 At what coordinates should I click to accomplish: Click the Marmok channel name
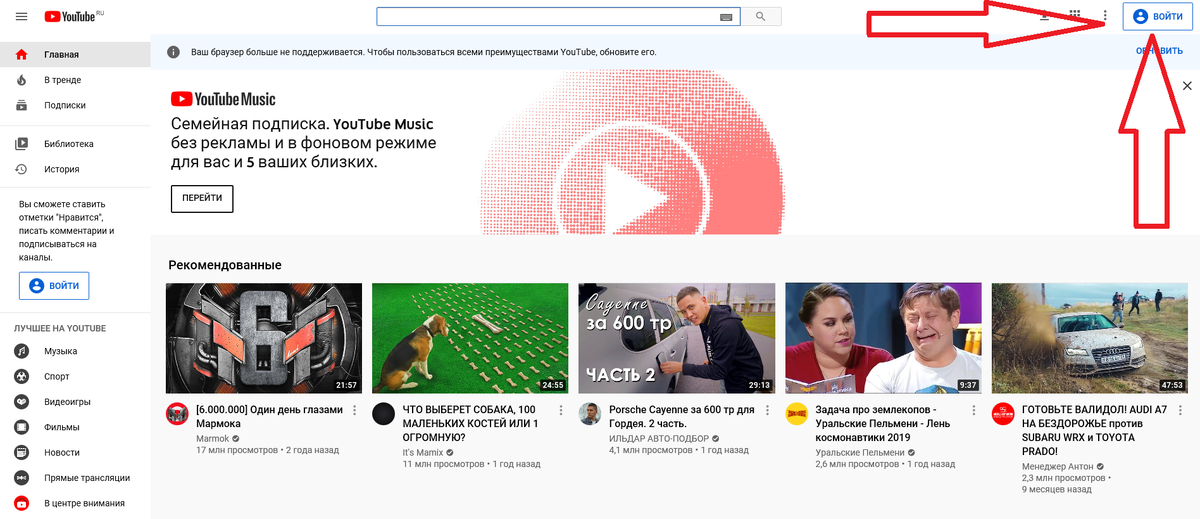click(213, 438)
